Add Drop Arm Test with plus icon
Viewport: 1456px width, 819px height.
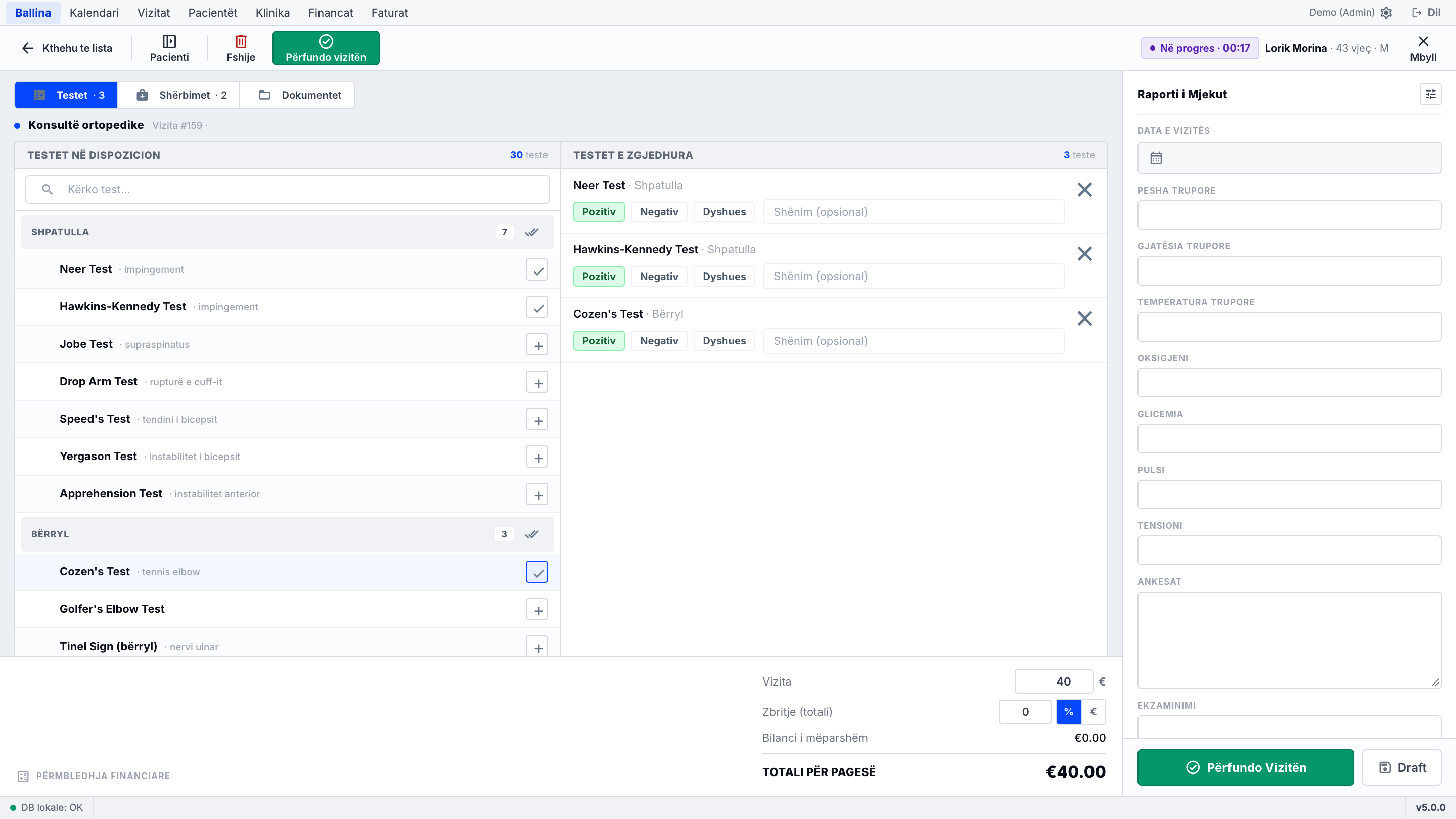(537, 382)
